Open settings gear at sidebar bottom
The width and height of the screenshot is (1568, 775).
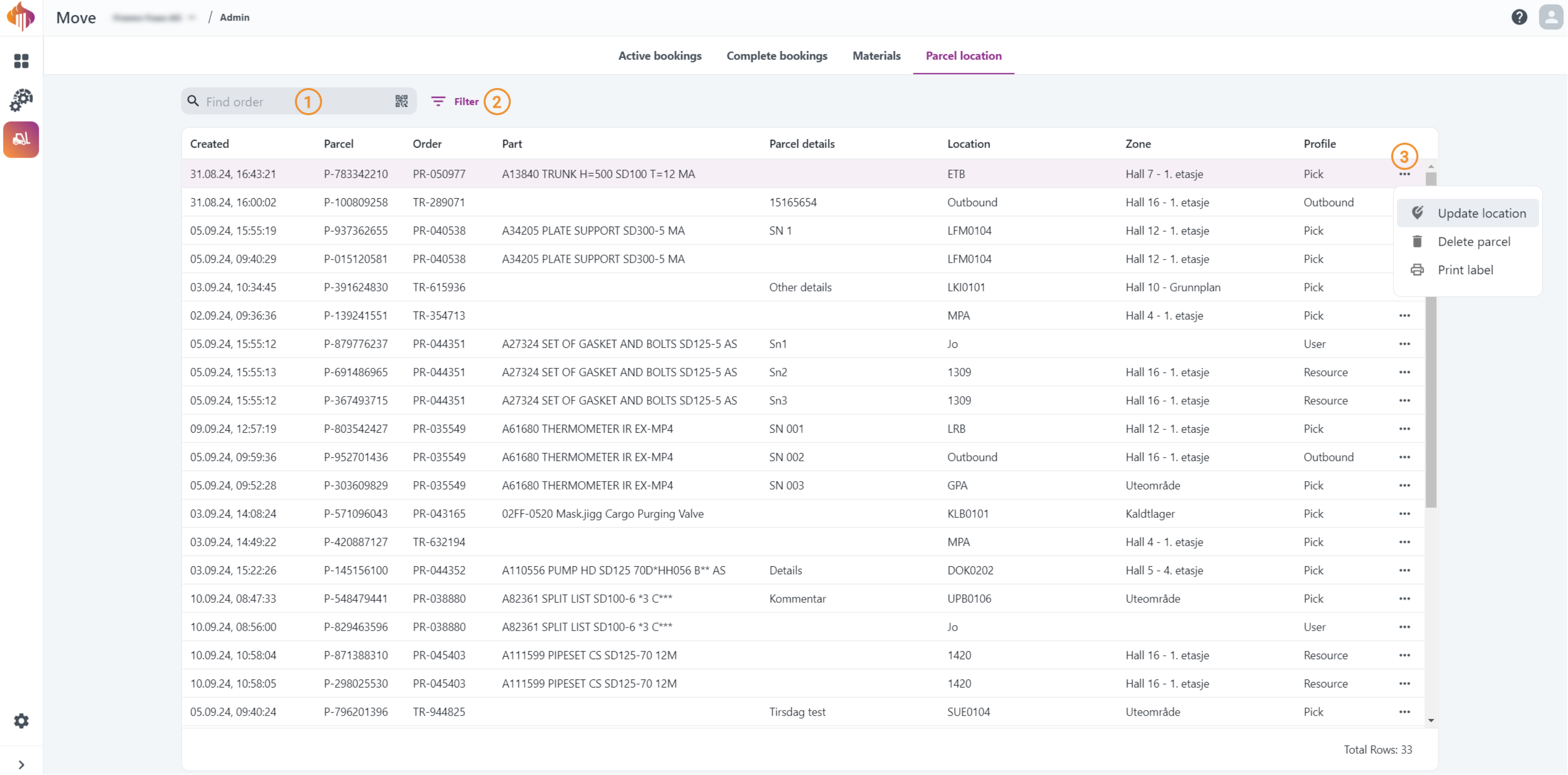[21, 721]
